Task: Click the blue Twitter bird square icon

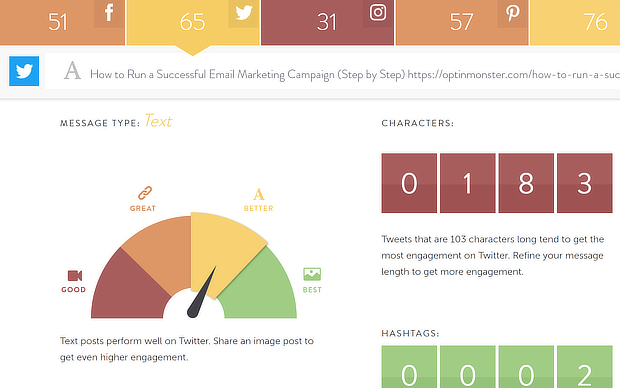Action: (24, 71)
